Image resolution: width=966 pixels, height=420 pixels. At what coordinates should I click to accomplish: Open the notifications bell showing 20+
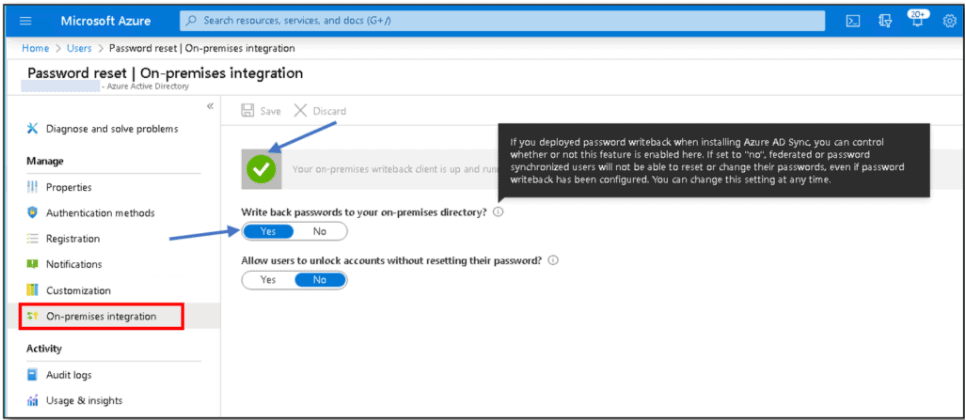tap(918, 19)
